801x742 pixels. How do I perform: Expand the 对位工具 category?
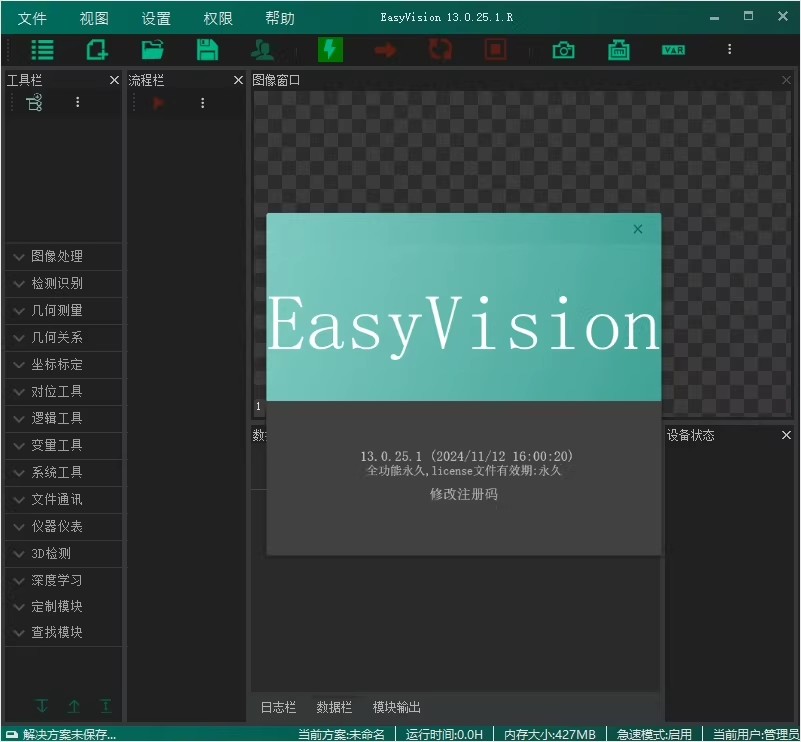(x=63, y=392)
